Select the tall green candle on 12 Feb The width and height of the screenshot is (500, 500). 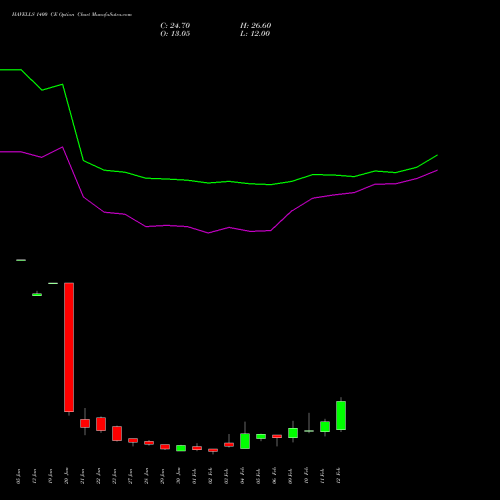pyautogui.click(x=341, y=415)
